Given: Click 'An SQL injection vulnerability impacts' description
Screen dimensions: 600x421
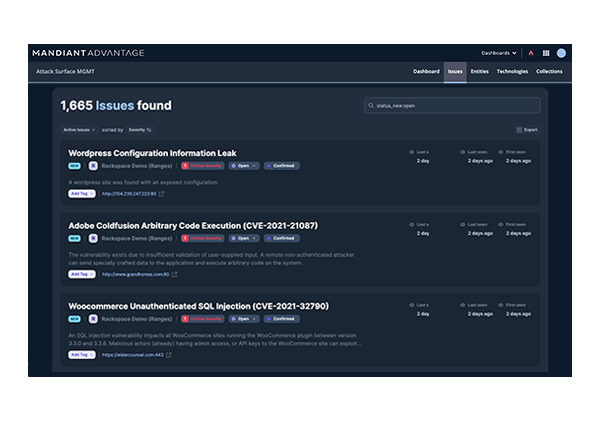Looking at the screenshot, I should point(214,339).
